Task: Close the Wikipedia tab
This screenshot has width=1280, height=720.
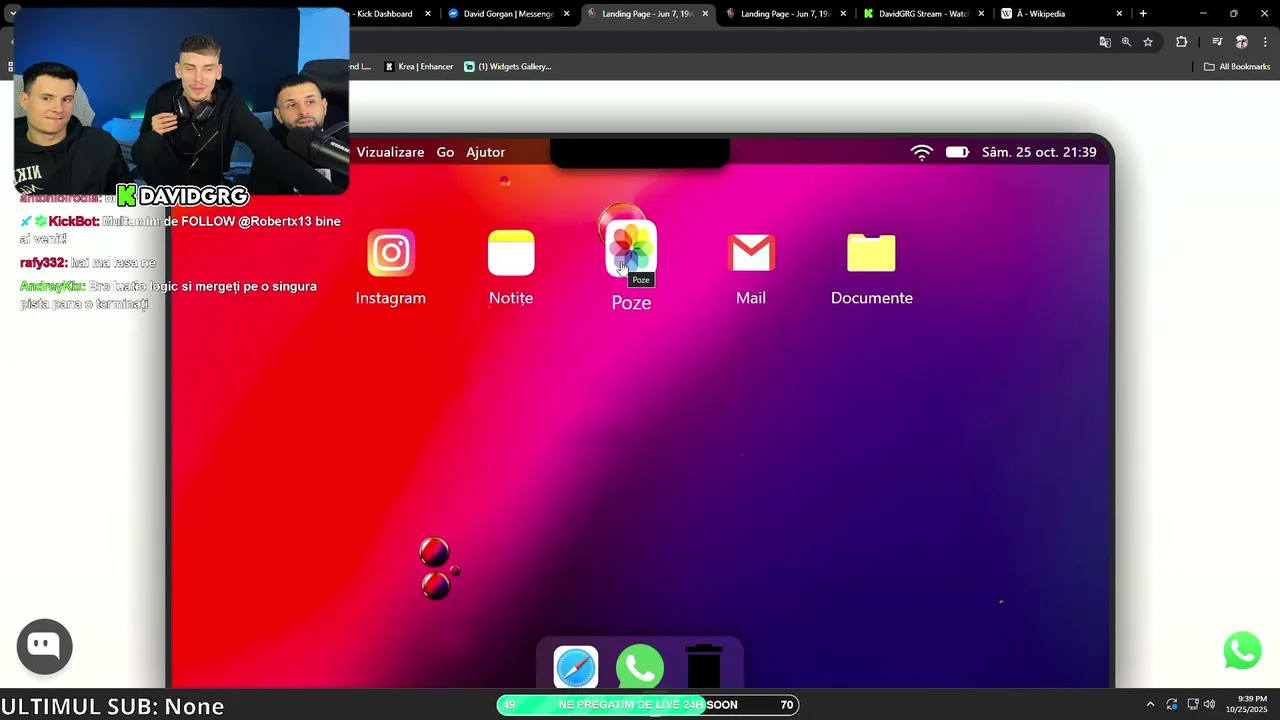Action: 1119,14
